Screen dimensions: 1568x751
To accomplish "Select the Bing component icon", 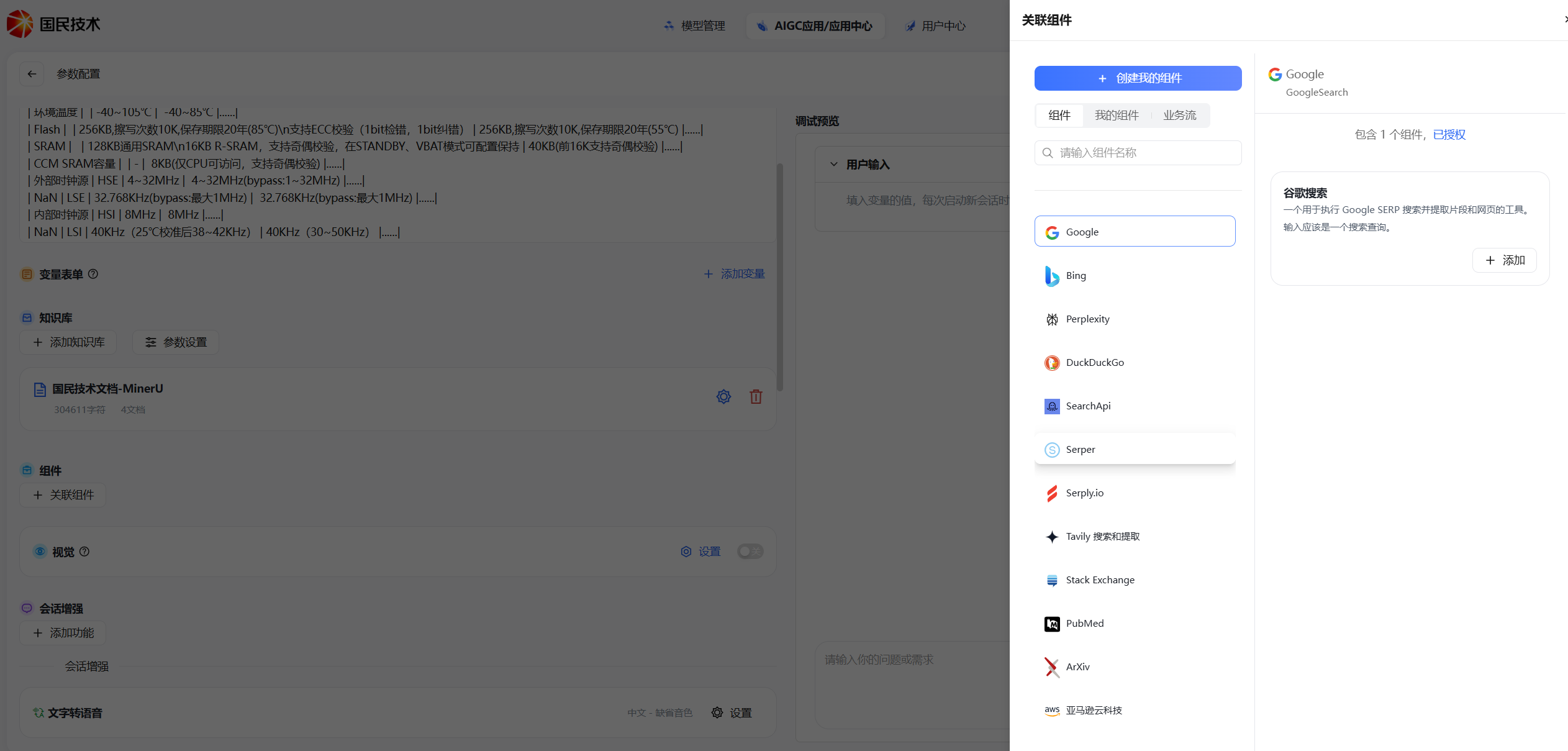I will [x=1052, y=276].
